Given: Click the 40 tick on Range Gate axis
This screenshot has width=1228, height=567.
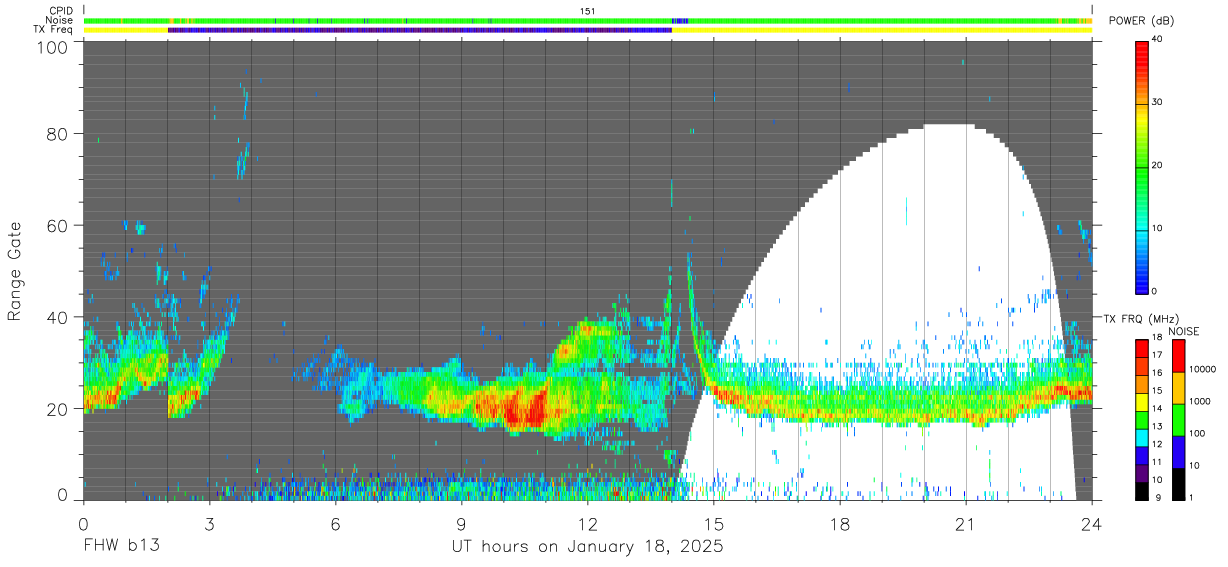Looking at the screenshot, I should click(x=56, y=318).
